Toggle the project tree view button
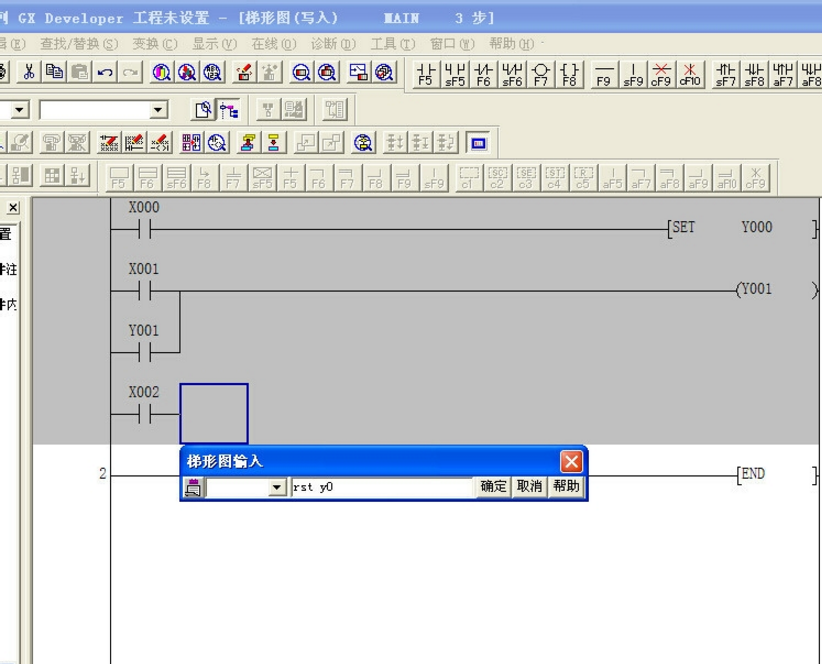Viewport: 822px width, 664px height. tap(230, 109)
